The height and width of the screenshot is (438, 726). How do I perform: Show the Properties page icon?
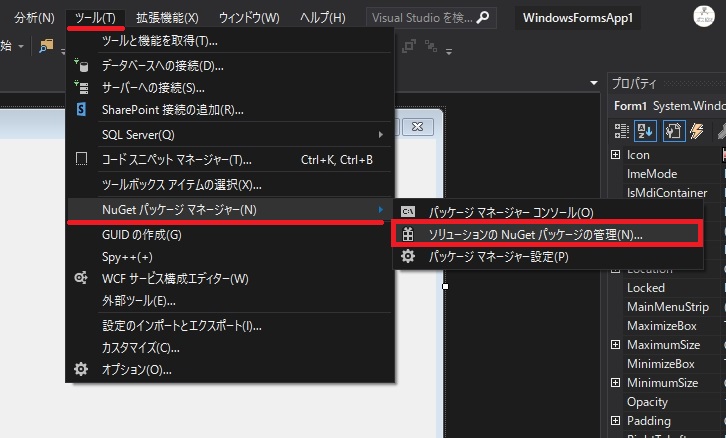click(x=674, y=131)
